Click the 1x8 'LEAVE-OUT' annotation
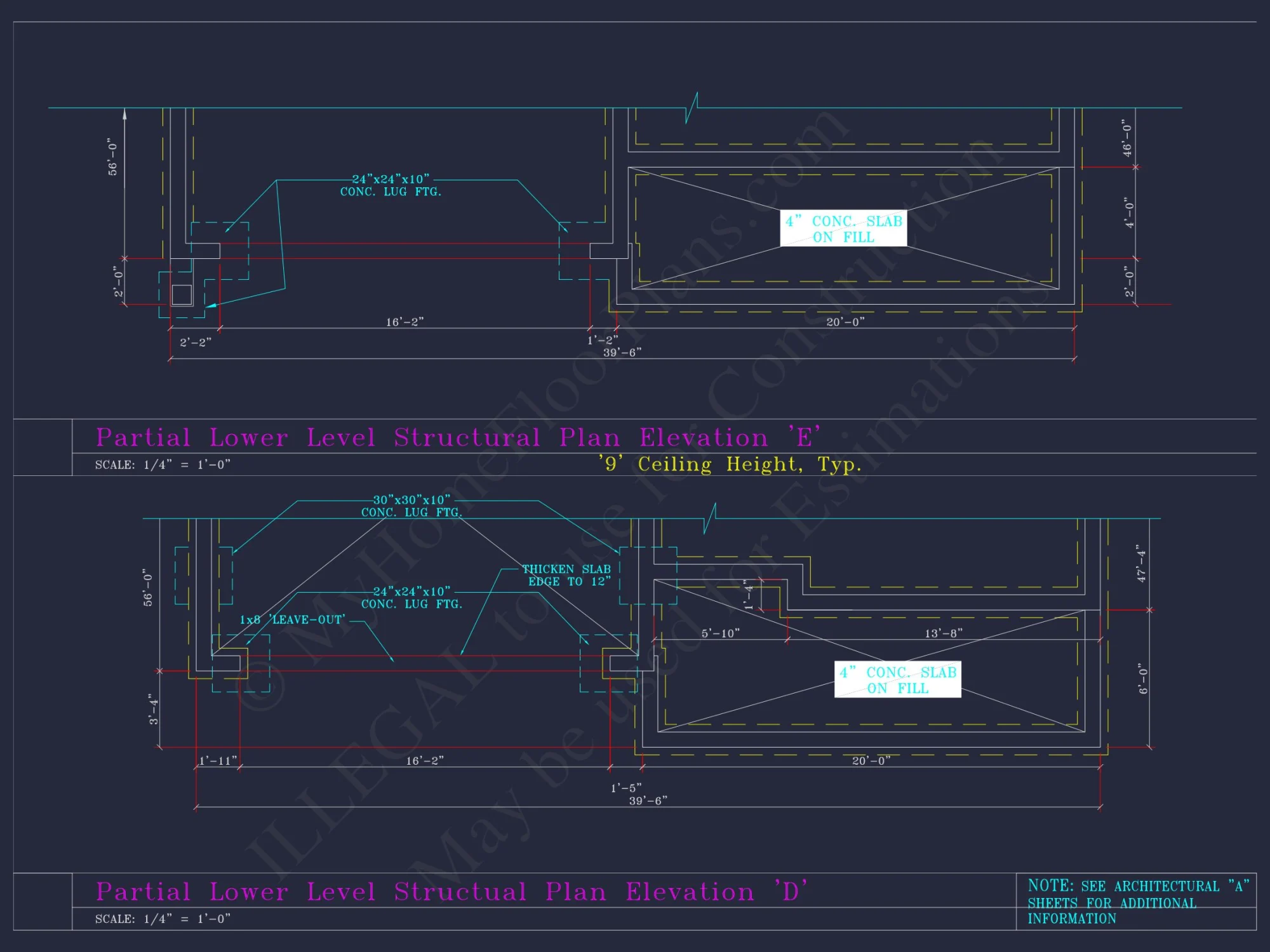This screenshot has width=1270, height=952. click(x=292, y=619)
